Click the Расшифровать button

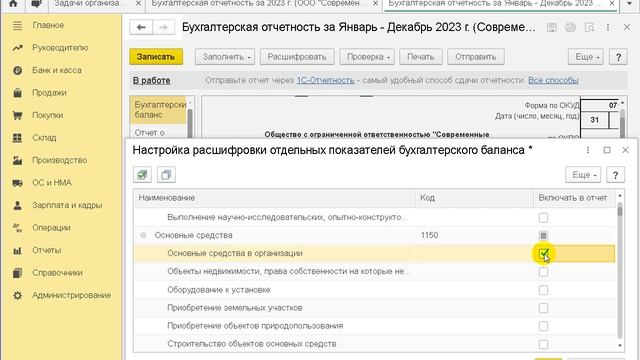click(x=297, y=57)
